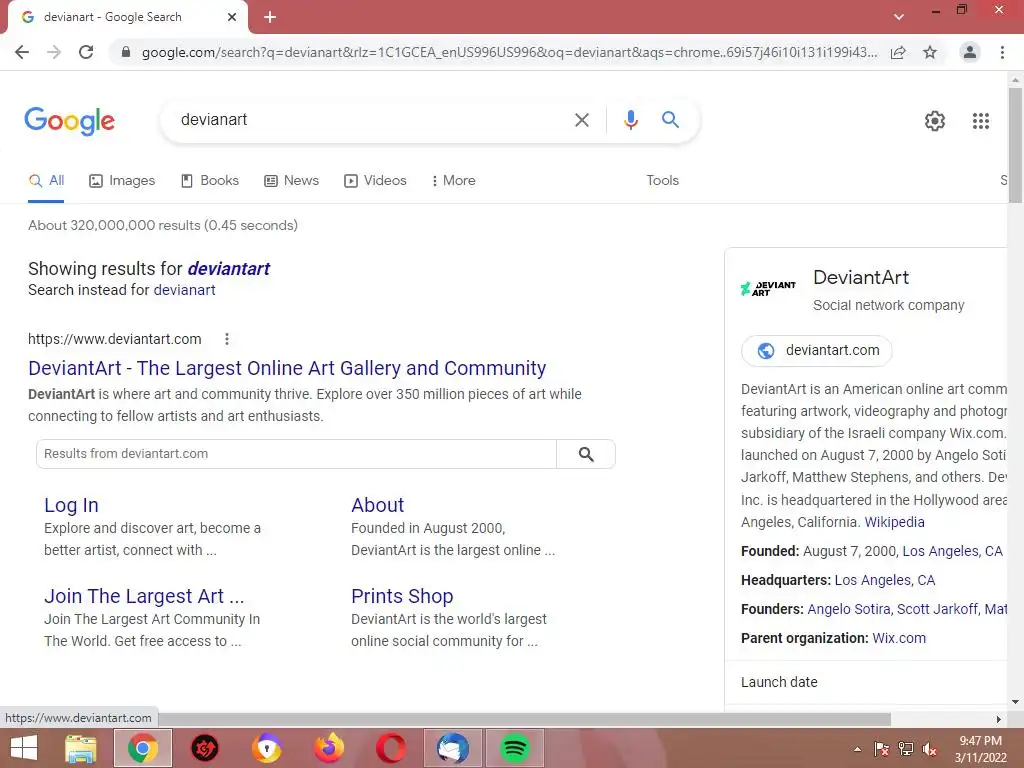
Task: Open the Log In sitelink
Action: point(71,505)
